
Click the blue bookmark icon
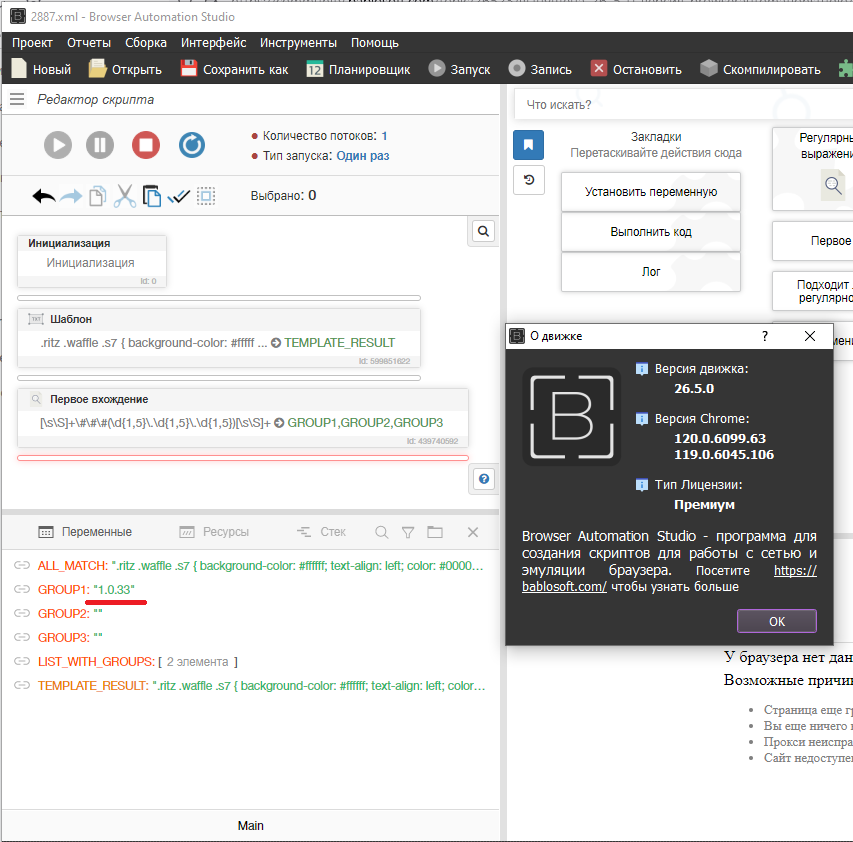pyautogui.click(x=528, y=145)
